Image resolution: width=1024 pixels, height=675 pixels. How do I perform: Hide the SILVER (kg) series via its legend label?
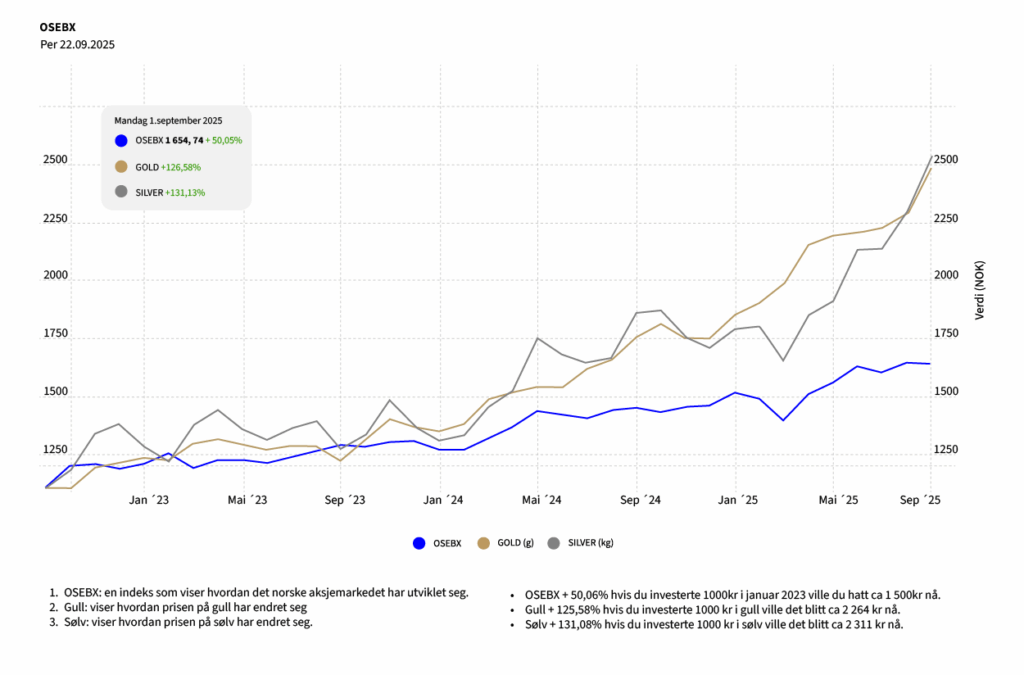click(x=590, y=543)
